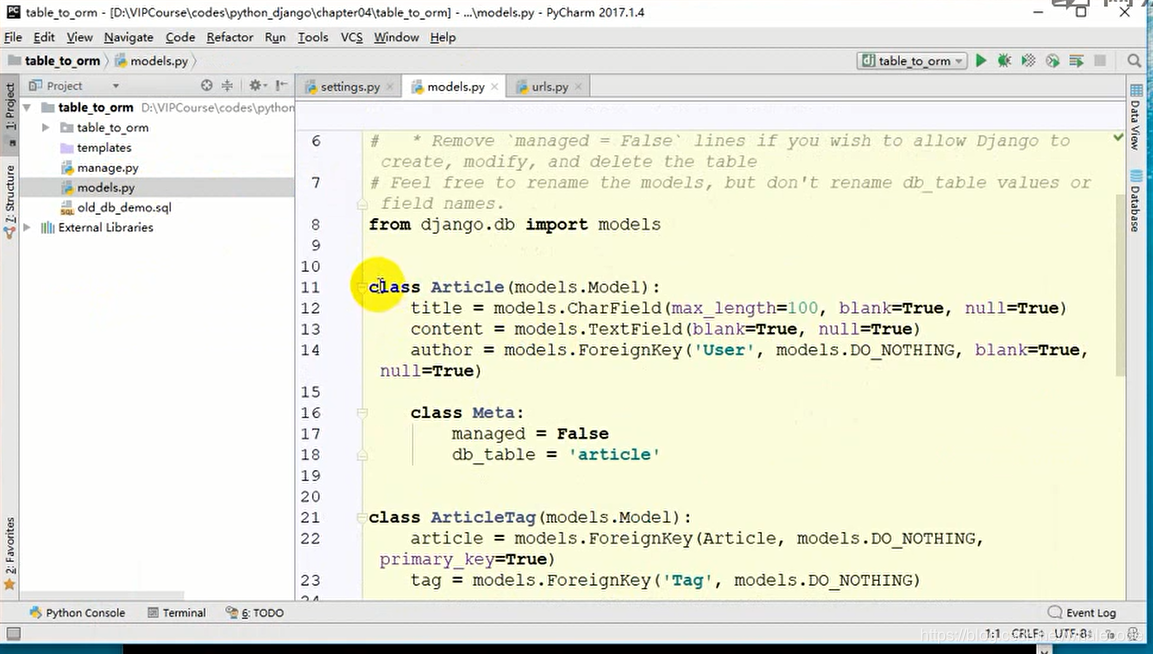Fold the Meta class at line 16
Viewport: 1153px width, 654px height.
point(362,413)
